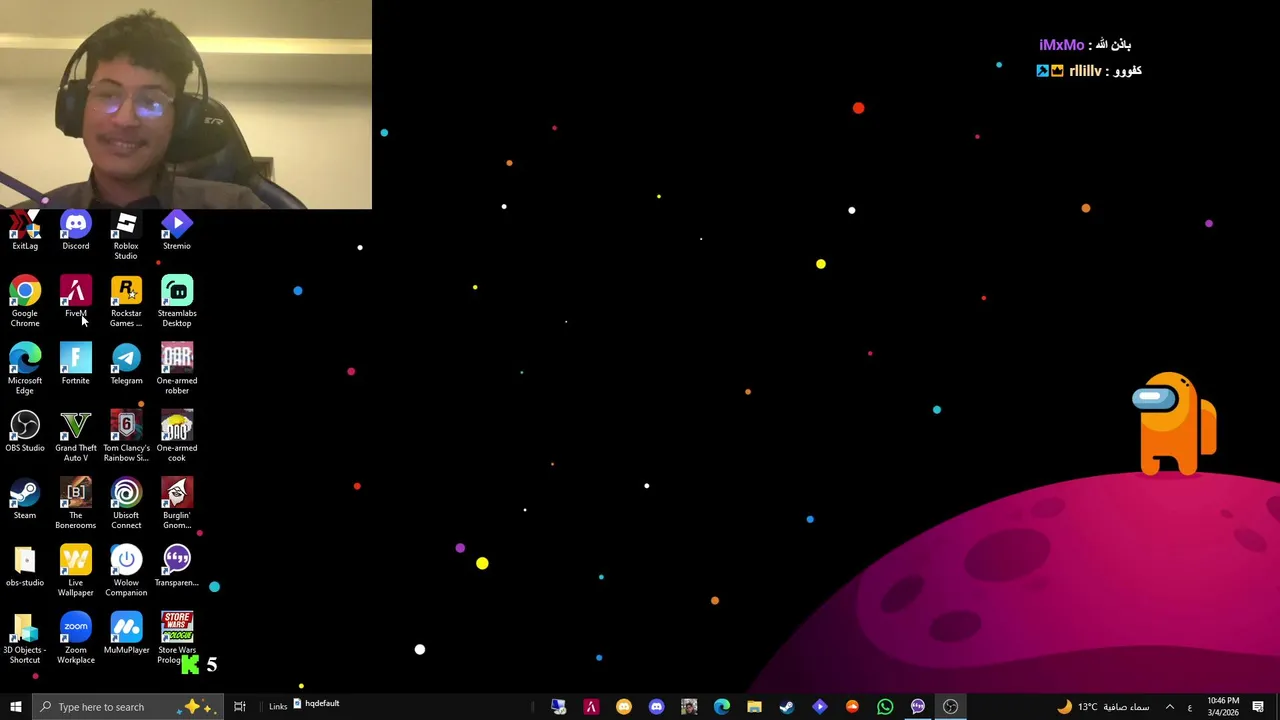The width and height of the screenshot is (1280, 720).
Task: Select The Bonerooms desktop icon
Action: click(76, 503)
